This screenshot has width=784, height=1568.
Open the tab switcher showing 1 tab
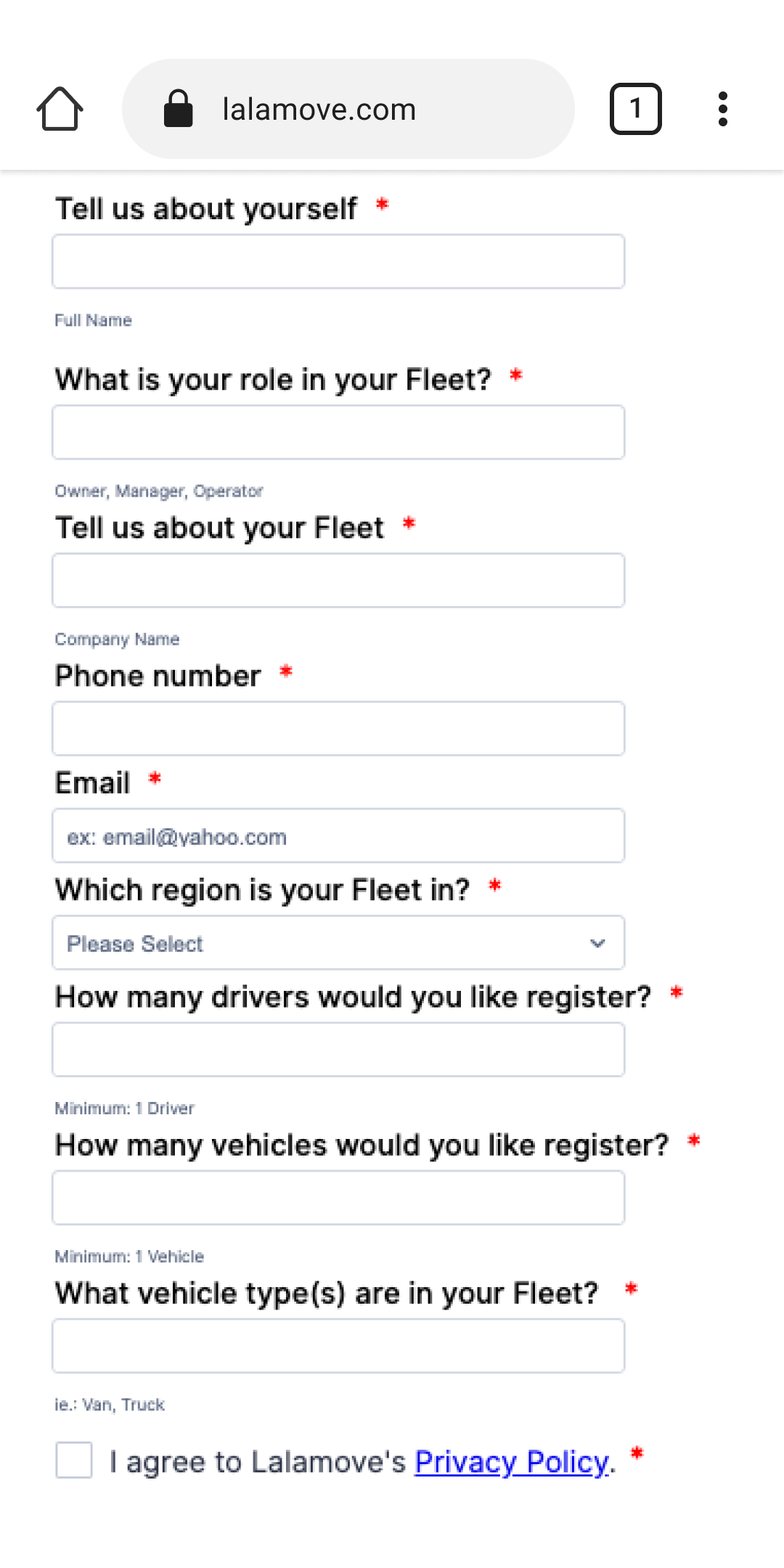coord(635,109)
